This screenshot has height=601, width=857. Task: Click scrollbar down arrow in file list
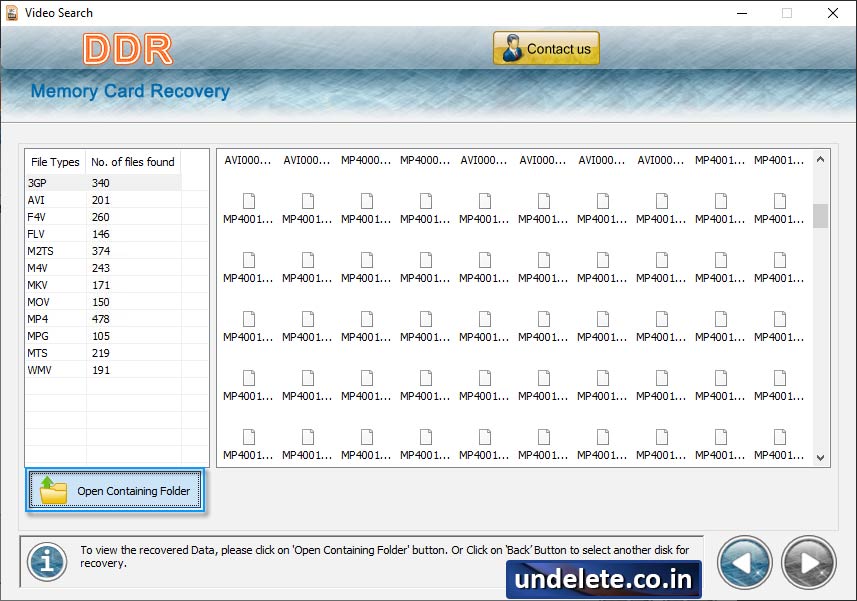(x=821, y=457)
